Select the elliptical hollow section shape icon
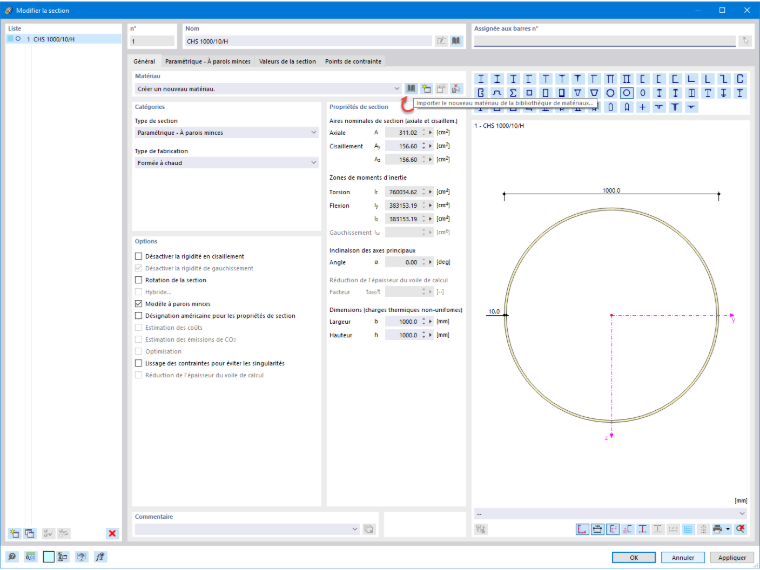 point(643,93)
